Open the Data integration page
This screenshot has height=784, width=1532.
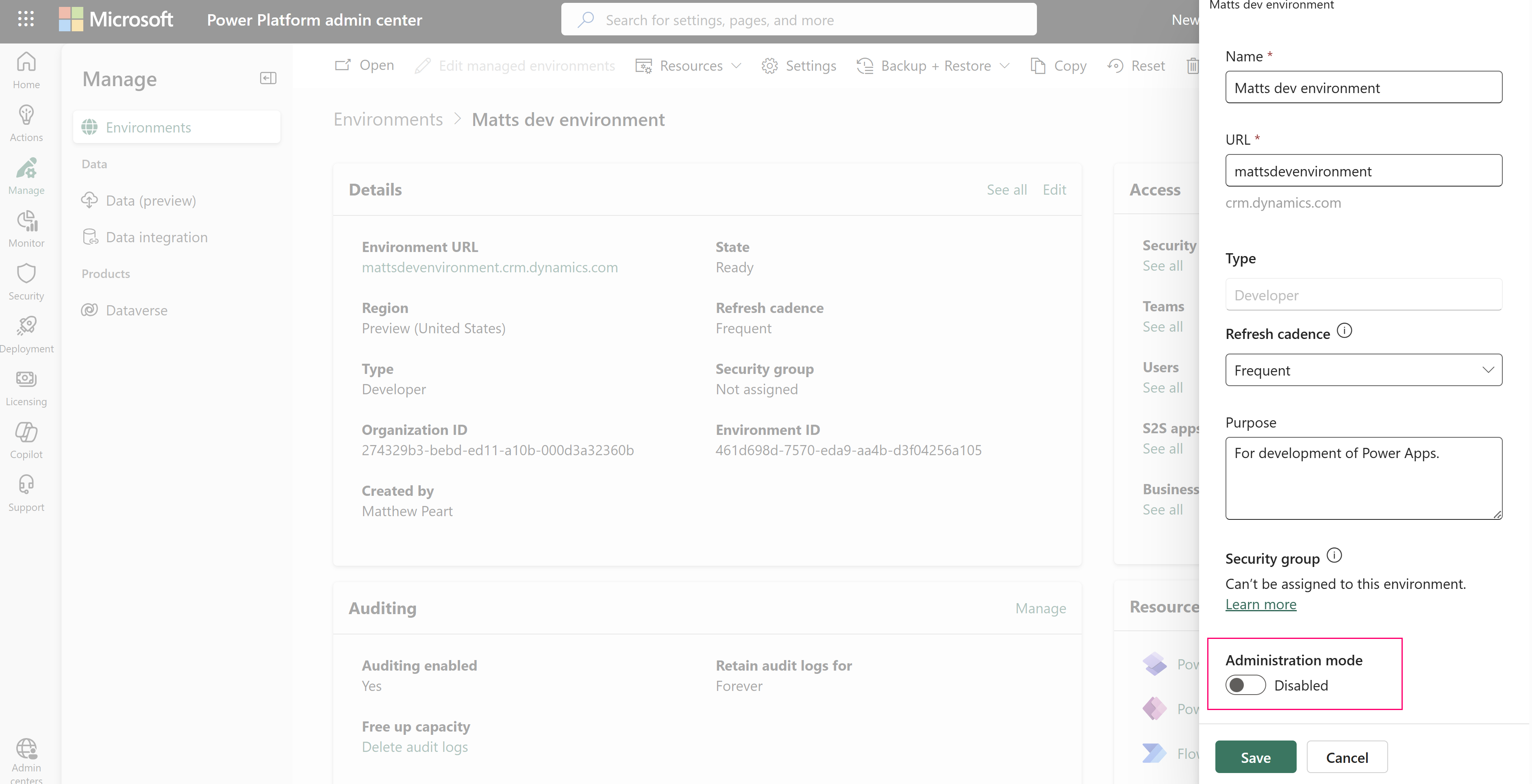point(156,237)
